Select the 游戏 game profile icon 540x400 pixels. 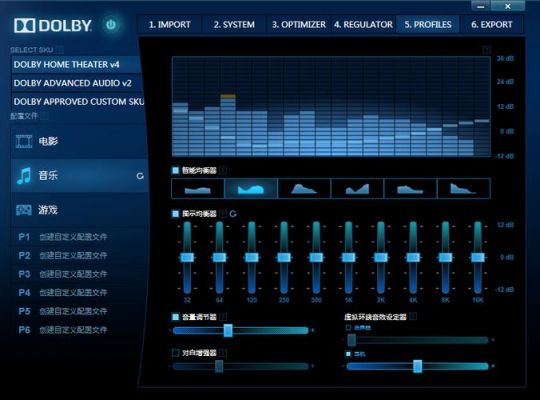(x=24, y=210)
